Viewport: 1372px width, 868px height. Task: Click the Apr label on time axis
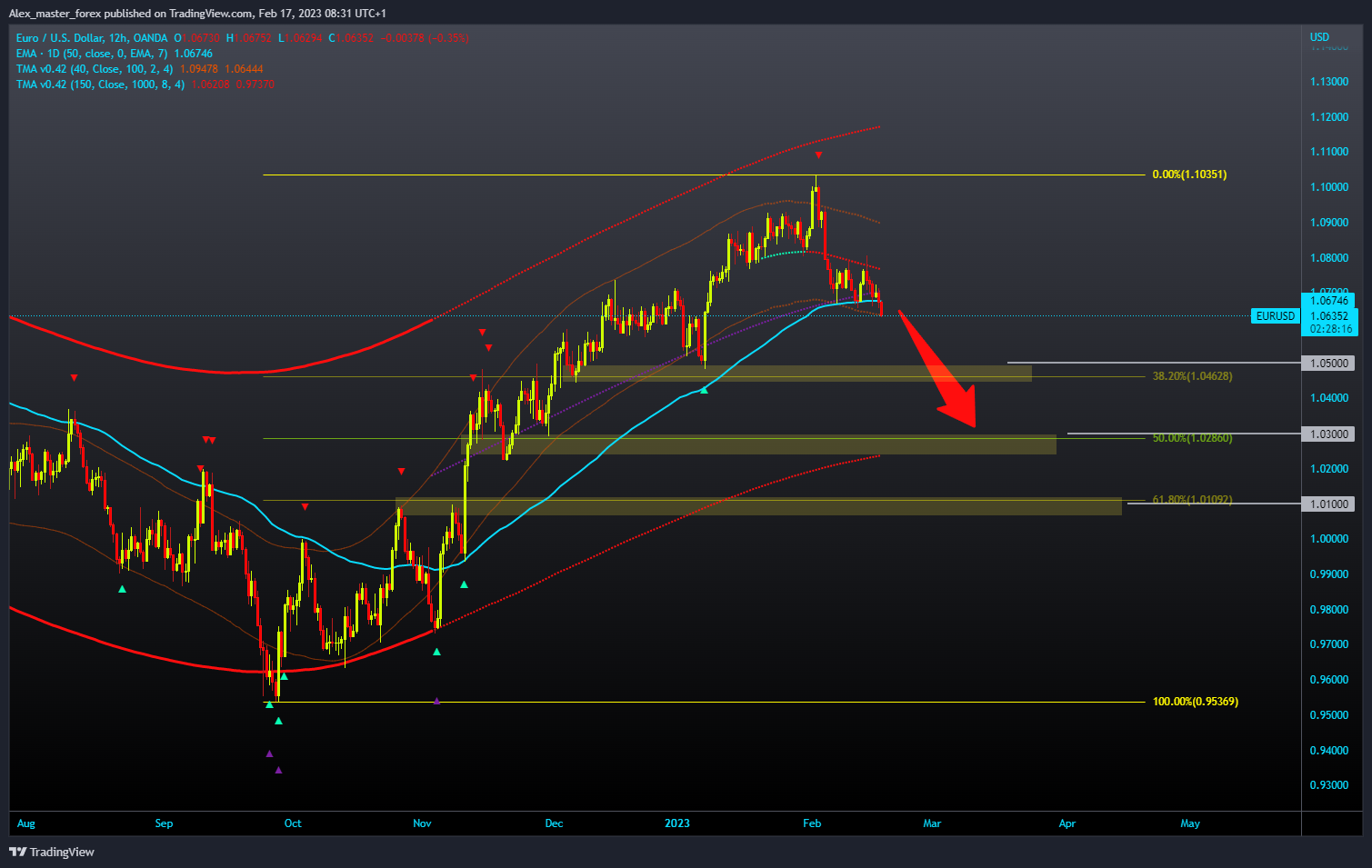1067,823
